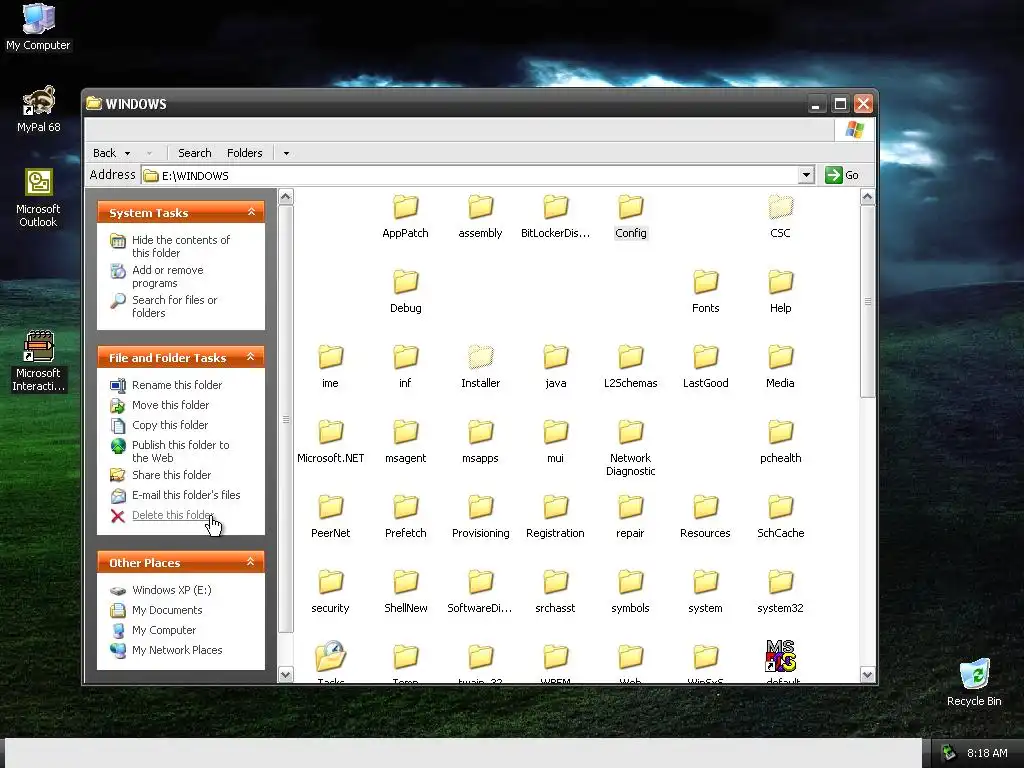
Task: Click Publish this folder to the Web
Action: [180, 451]
